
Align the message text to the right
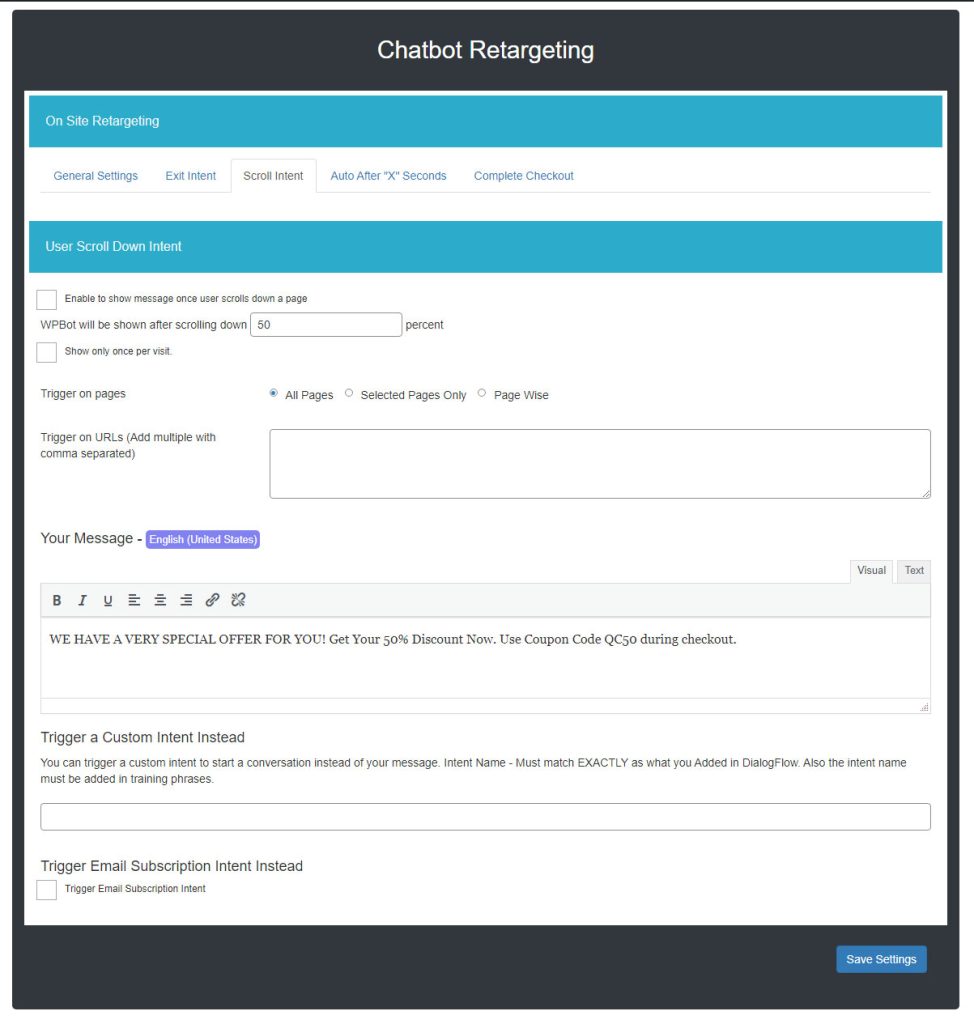[x=186, y=600]
